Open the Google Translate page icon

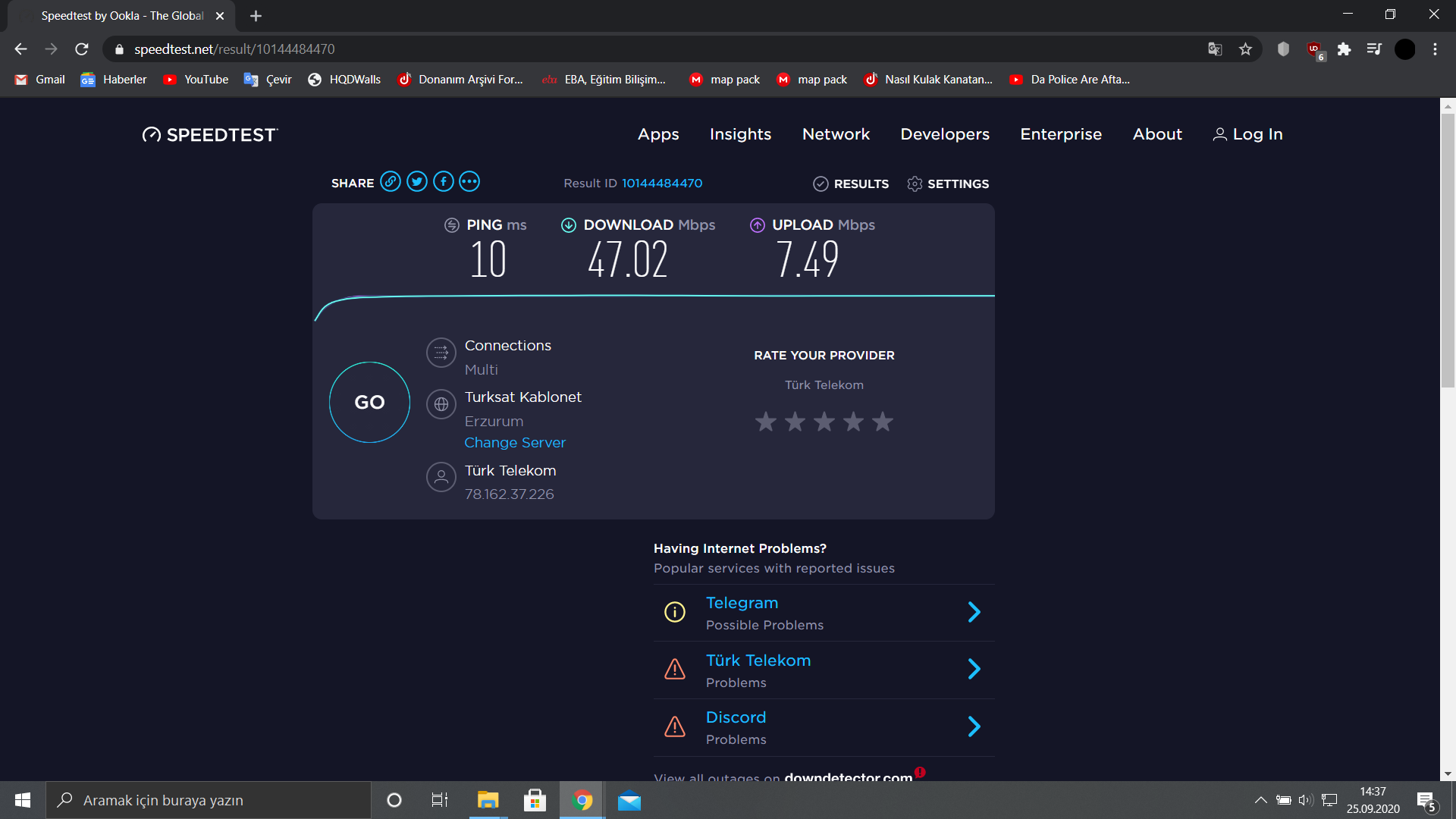(1215, 49)
